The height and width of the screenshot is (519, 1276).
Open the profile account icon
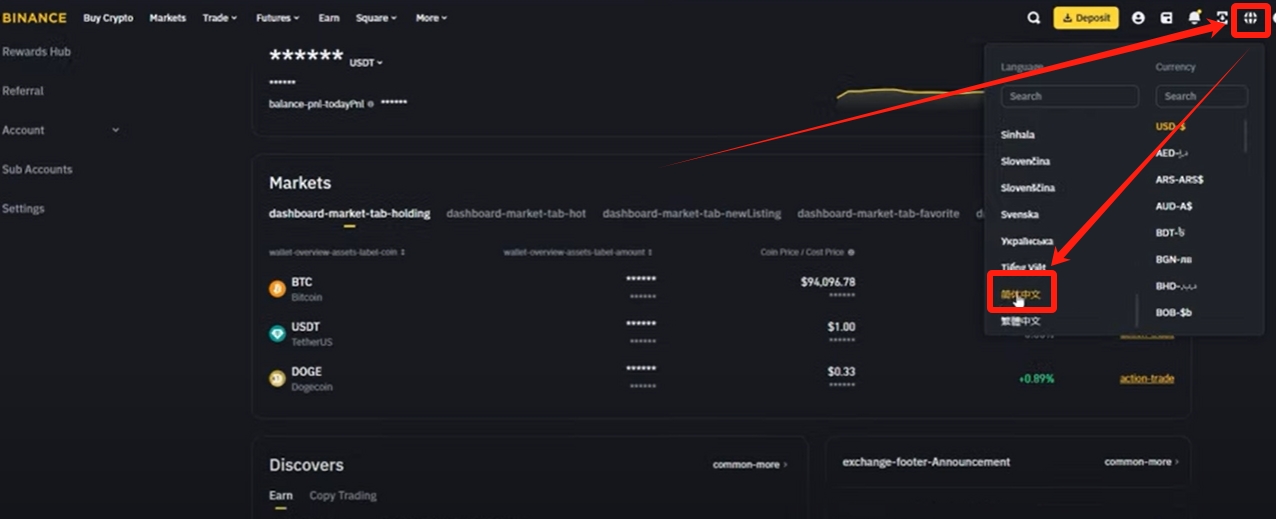(x=1138, y=18)
